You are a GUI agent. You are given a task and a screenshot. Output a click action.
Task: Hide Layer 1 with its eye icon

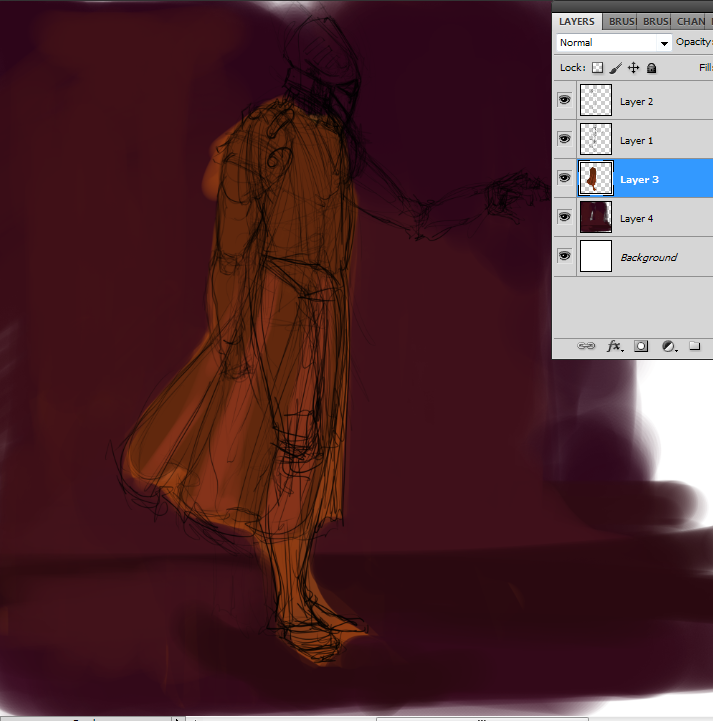click(x=565, y=139)
